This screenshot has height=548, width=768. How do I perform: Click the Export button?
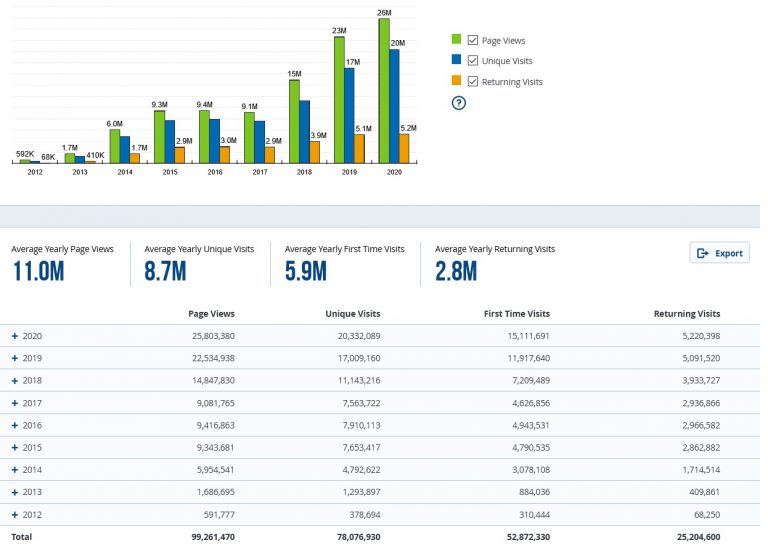pos(719,253)
